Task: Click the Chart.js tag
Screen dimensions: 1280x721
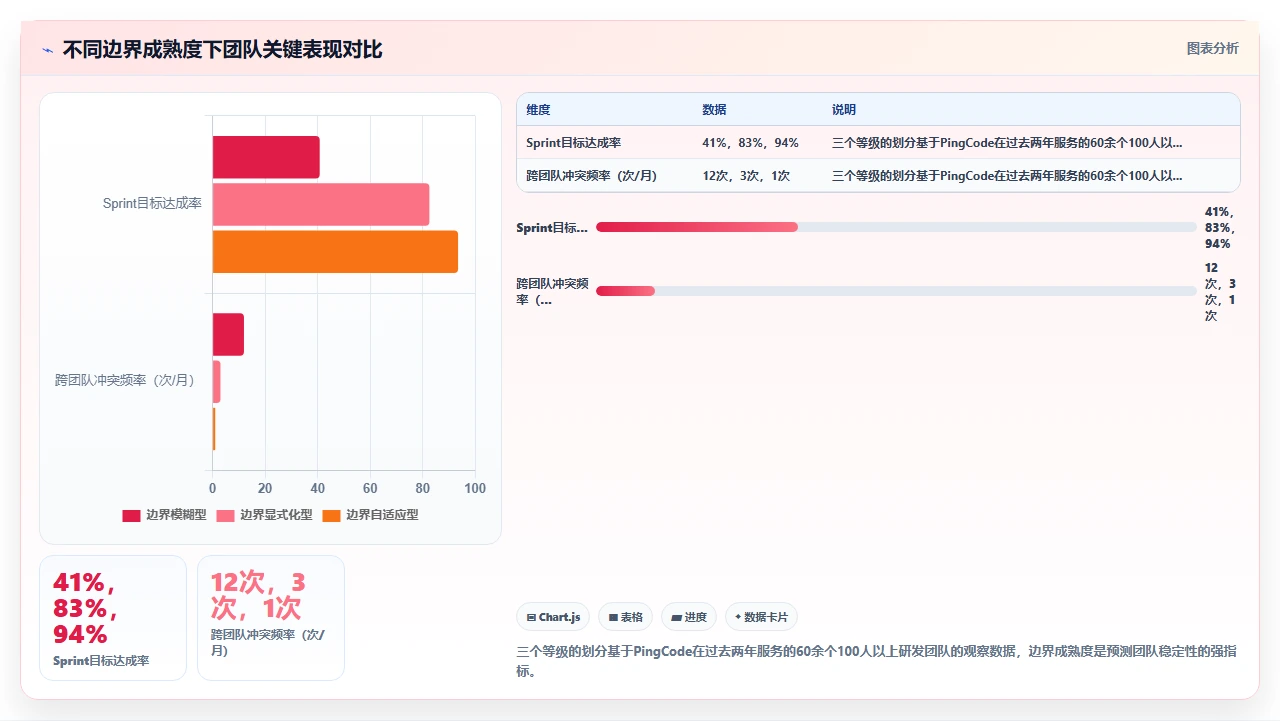Action: (553, 617)
